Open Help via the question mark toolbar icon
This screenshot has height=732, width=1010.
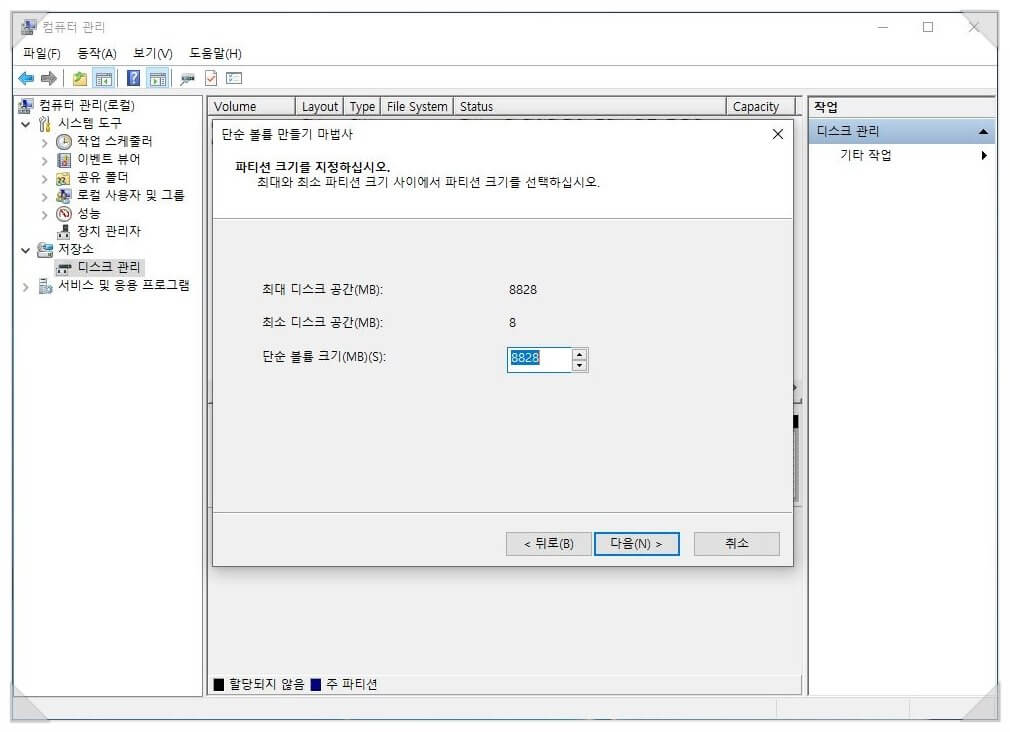click(x=135, y=78)
